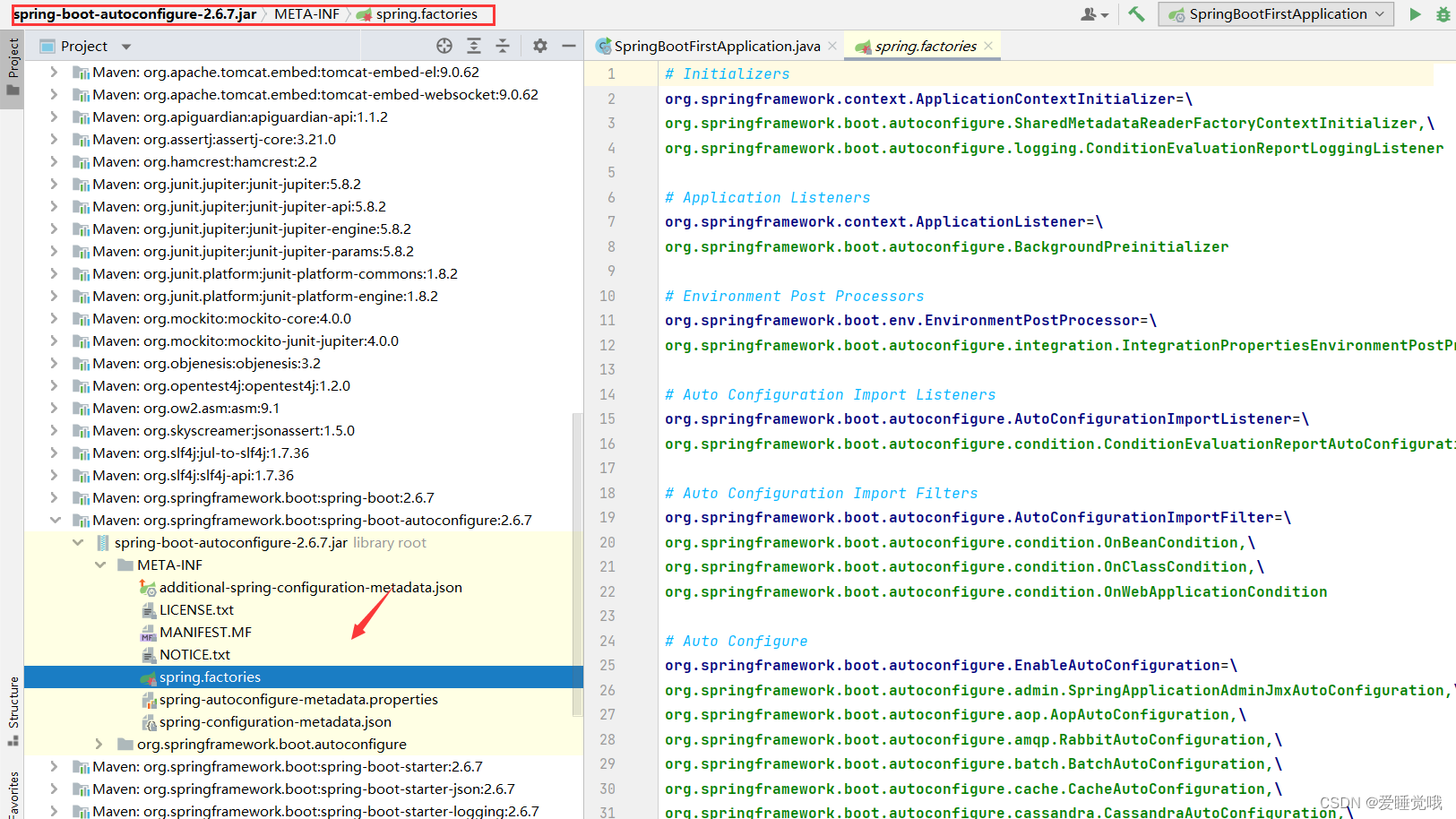Click META-INF in the breadcrumb bar
The width and height of the screenshot is (1456, 819).
click(306, 14)
